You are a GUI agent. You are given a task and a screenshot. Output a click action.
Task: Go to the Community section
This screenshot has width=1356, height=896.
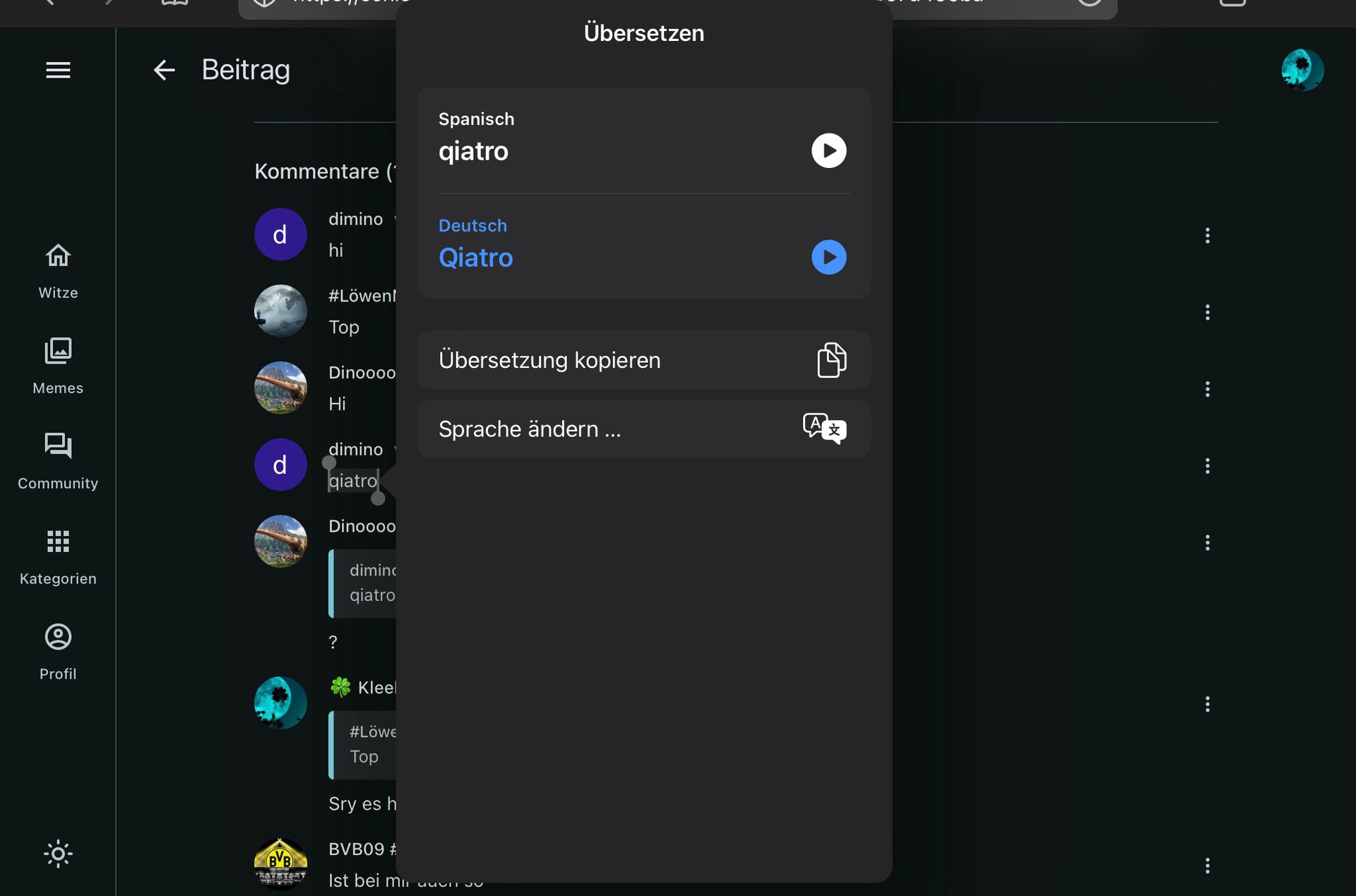58,462
